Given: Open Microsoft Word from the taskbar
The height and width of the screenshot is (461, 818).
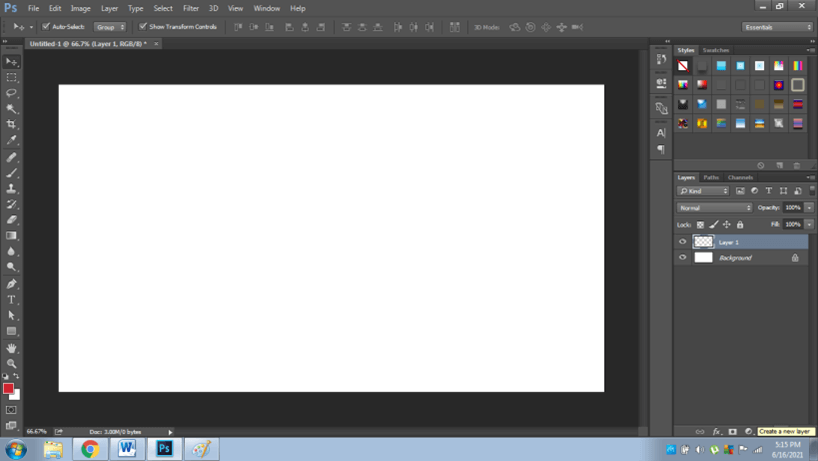Looking at the screenshot, I should [x=127, y=450].
